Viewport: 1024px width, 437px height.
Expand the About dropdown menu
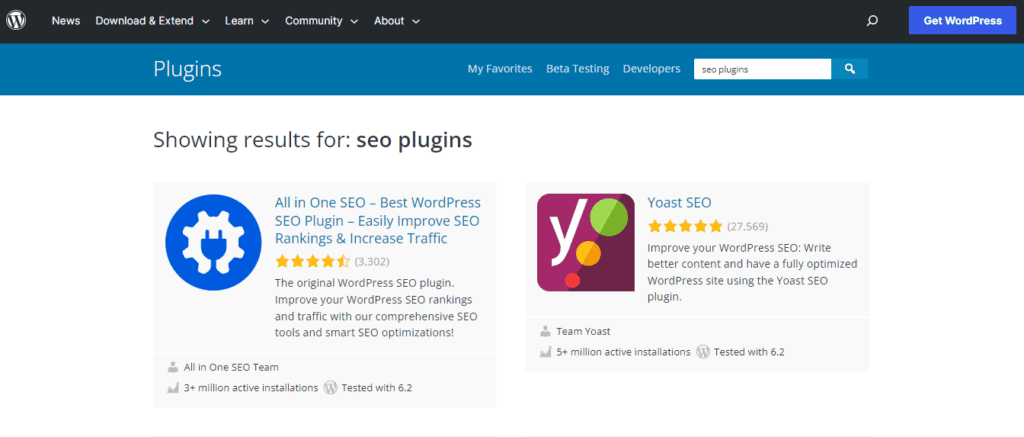click(x=396, y=21)
